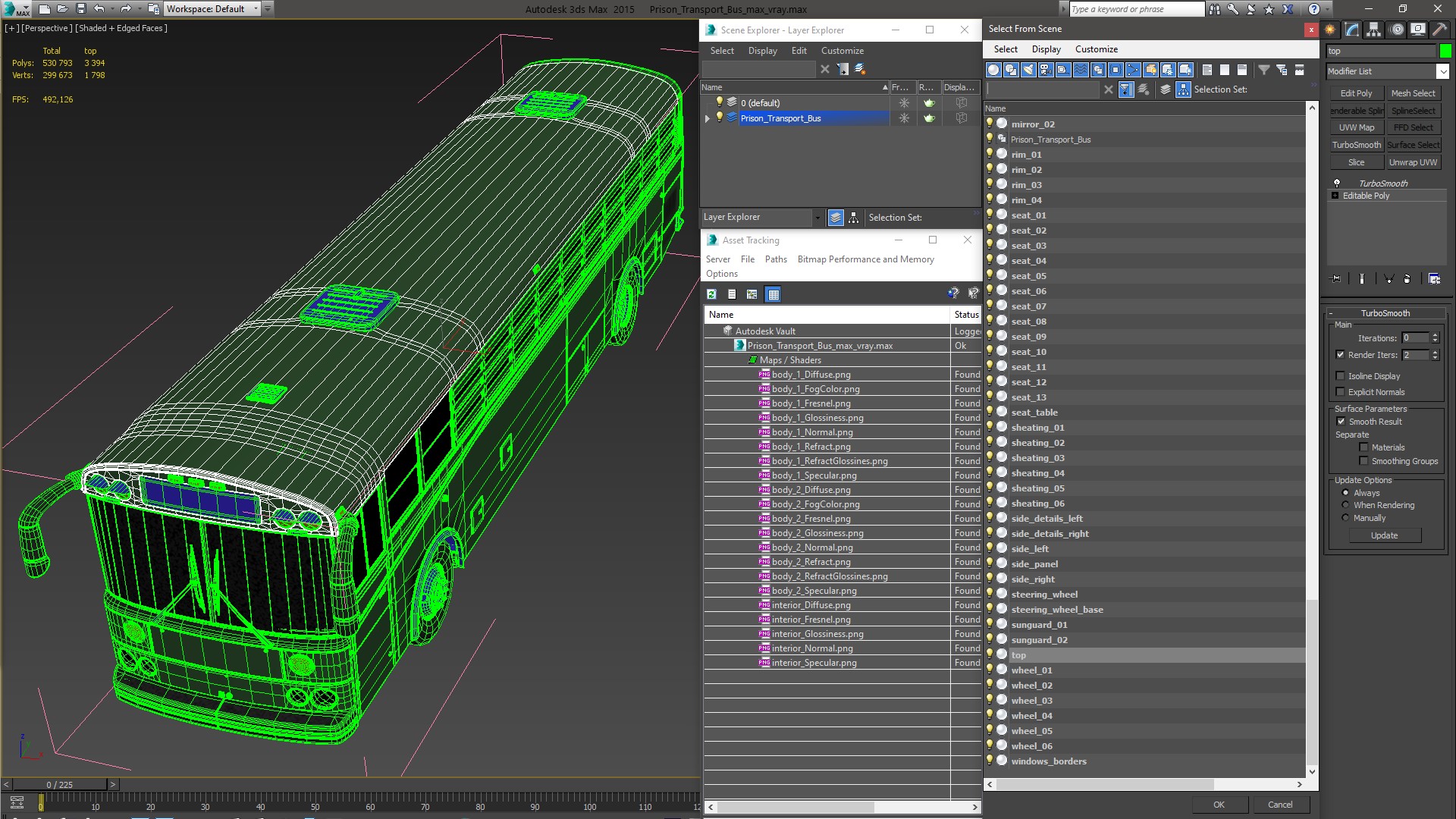Open the Modify command panel tab

[1352, 30]
